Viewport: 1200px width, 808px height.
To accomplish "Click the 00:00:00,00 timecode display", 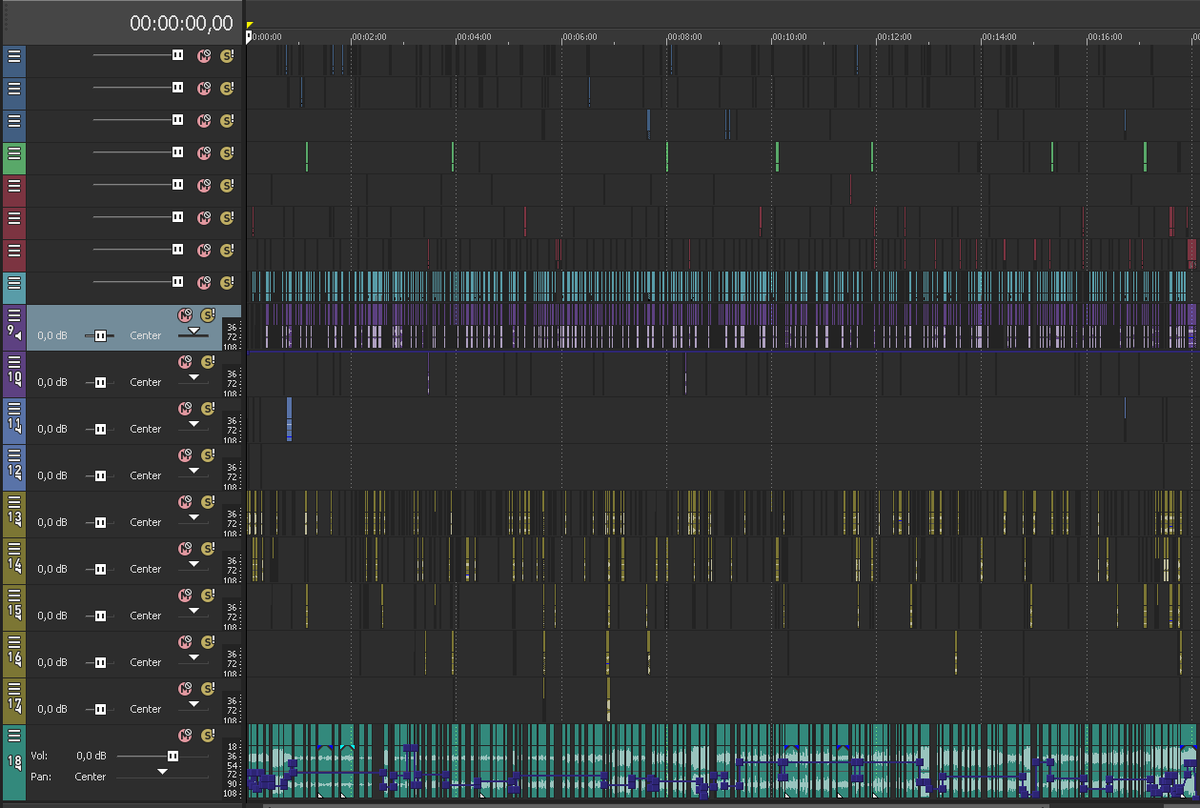I will click(181, 23).
